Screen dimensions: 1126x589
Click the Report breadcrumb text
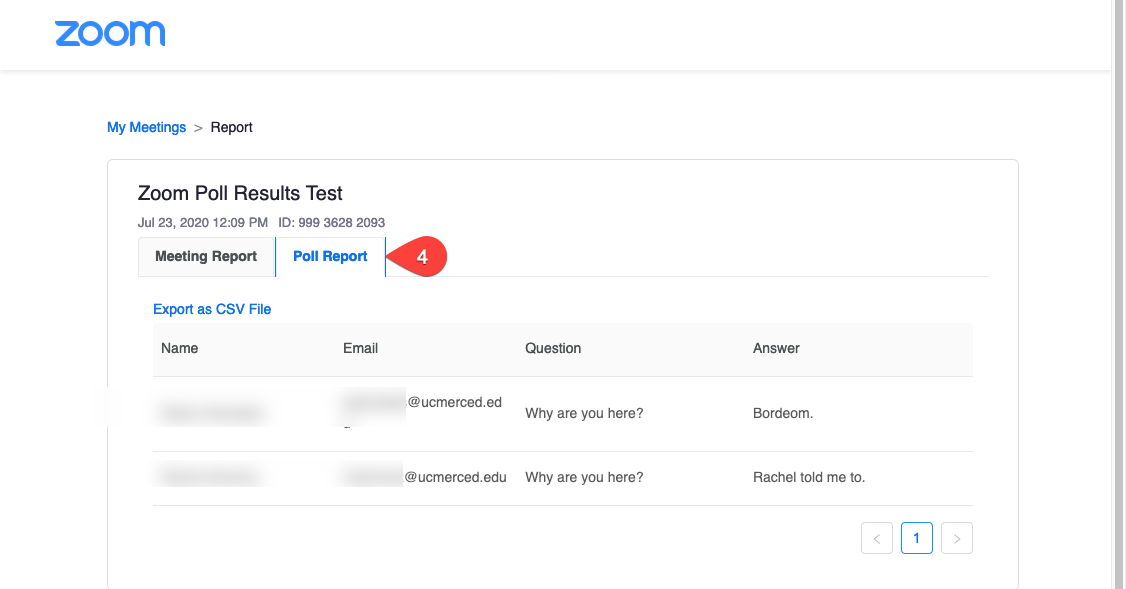pyautogui.click(x=231, y=127)
